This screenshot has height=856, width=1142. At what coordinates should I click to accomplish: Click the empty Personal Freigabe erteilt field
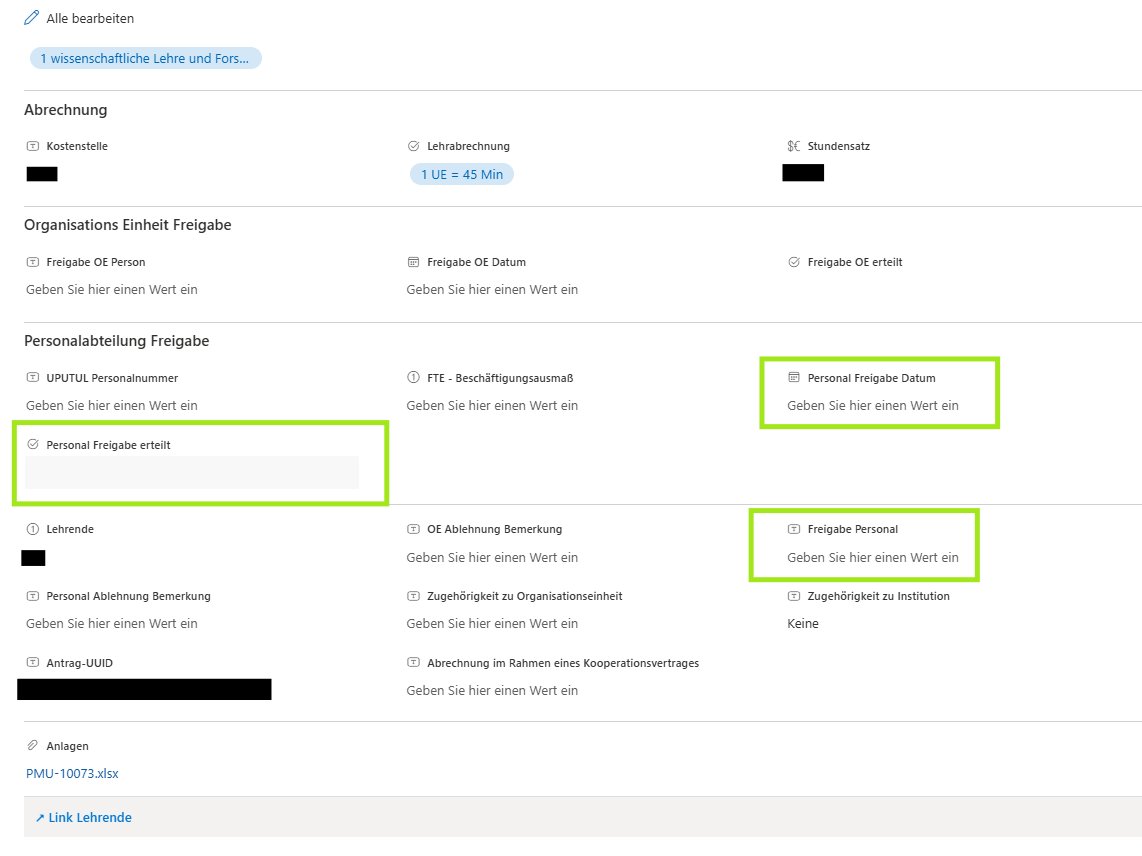click(x=192, y=472)
